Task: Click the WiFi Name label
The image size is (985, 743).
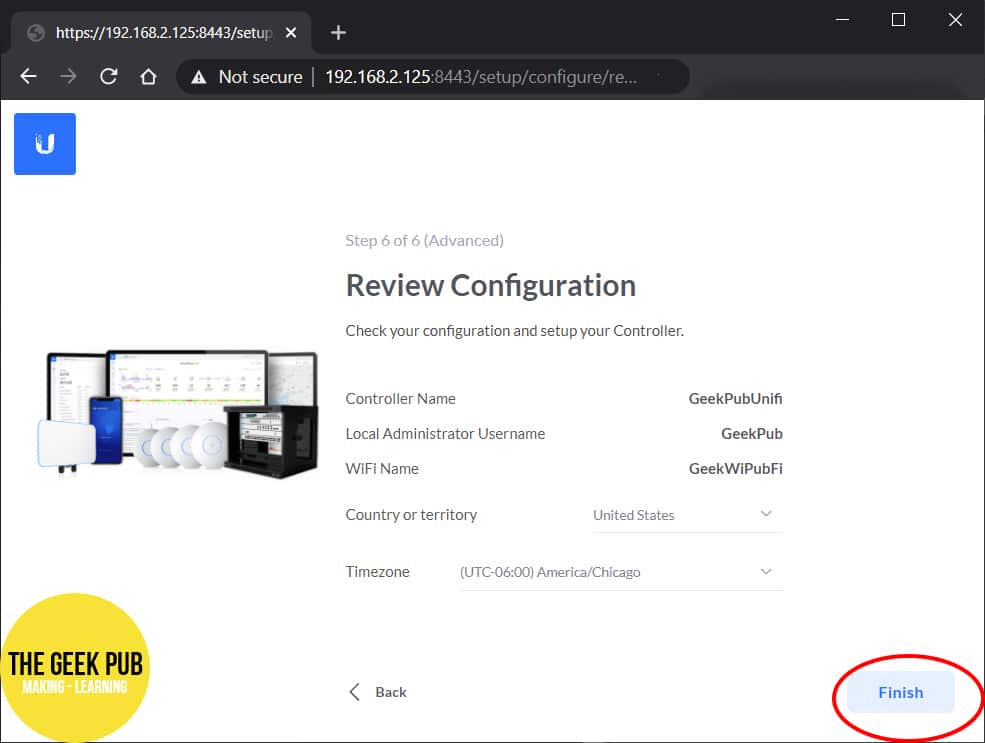Action: click(382, 469)
